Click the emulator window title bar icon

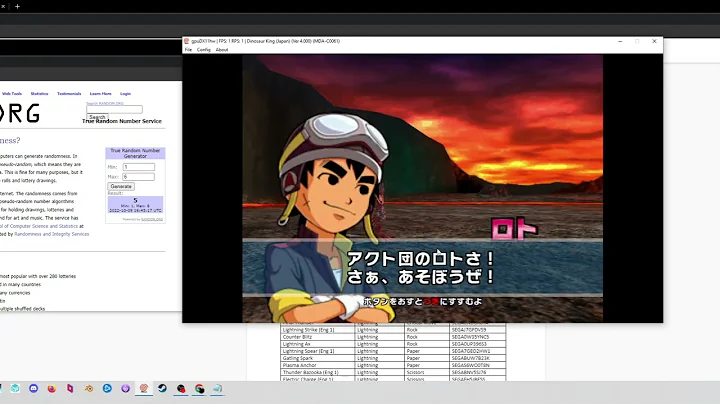[x=186, y=41]
